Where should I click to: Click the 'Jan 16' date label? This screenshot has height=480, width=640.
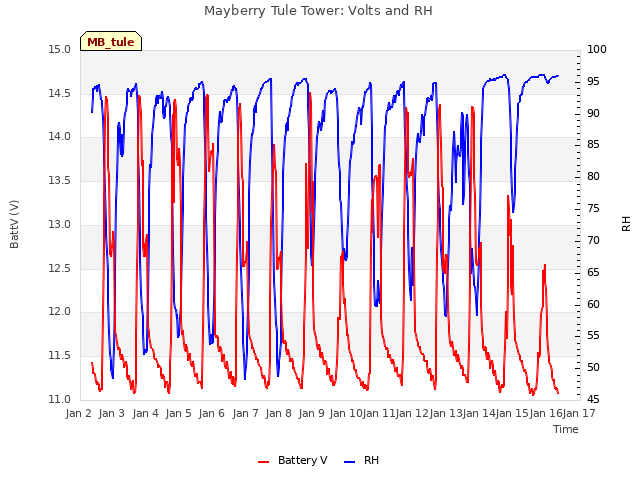pyautogui.click(x=546, y=413)
